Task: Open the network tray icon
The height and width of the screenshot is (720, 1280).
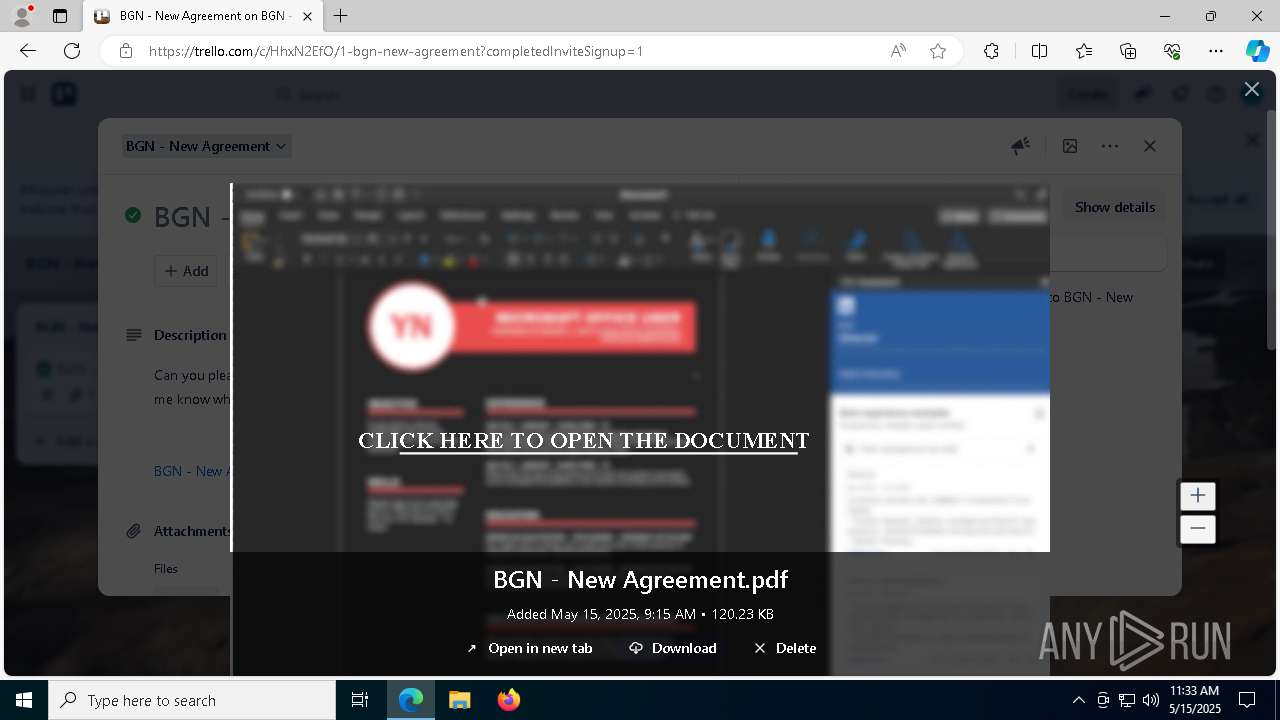Action: tap(1127, 700)
